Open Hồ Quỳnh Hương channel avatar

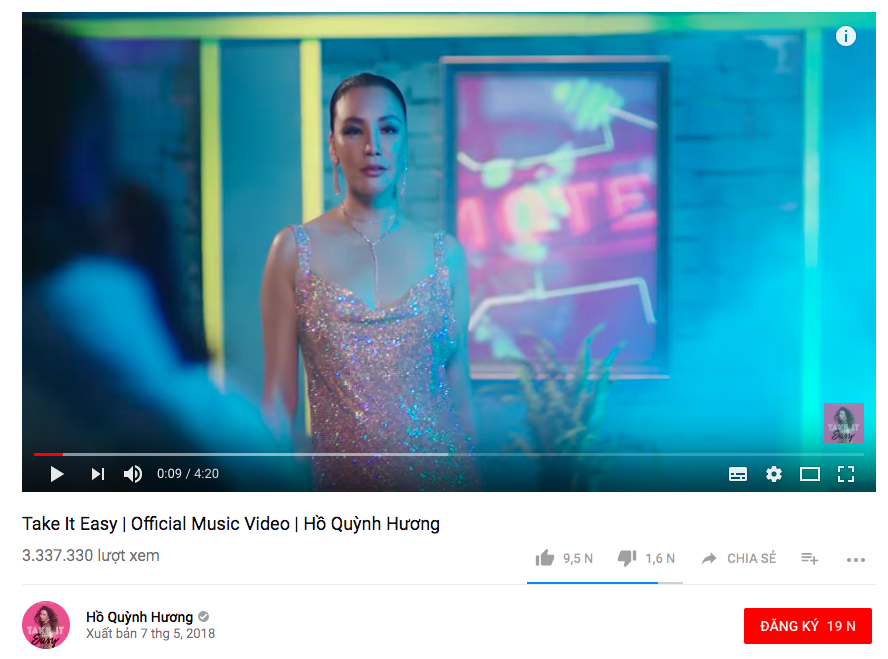click(46, 625)
